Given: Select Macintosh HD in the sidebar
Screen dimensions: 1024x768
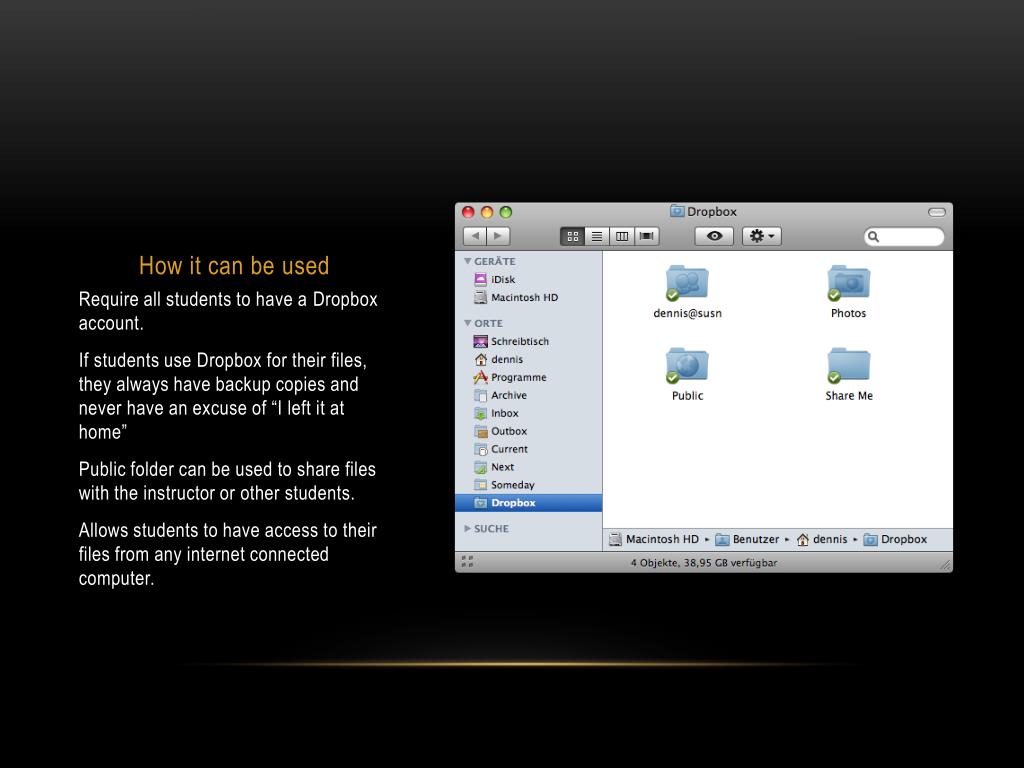Looking at the screenshot, I should point(528,298).
